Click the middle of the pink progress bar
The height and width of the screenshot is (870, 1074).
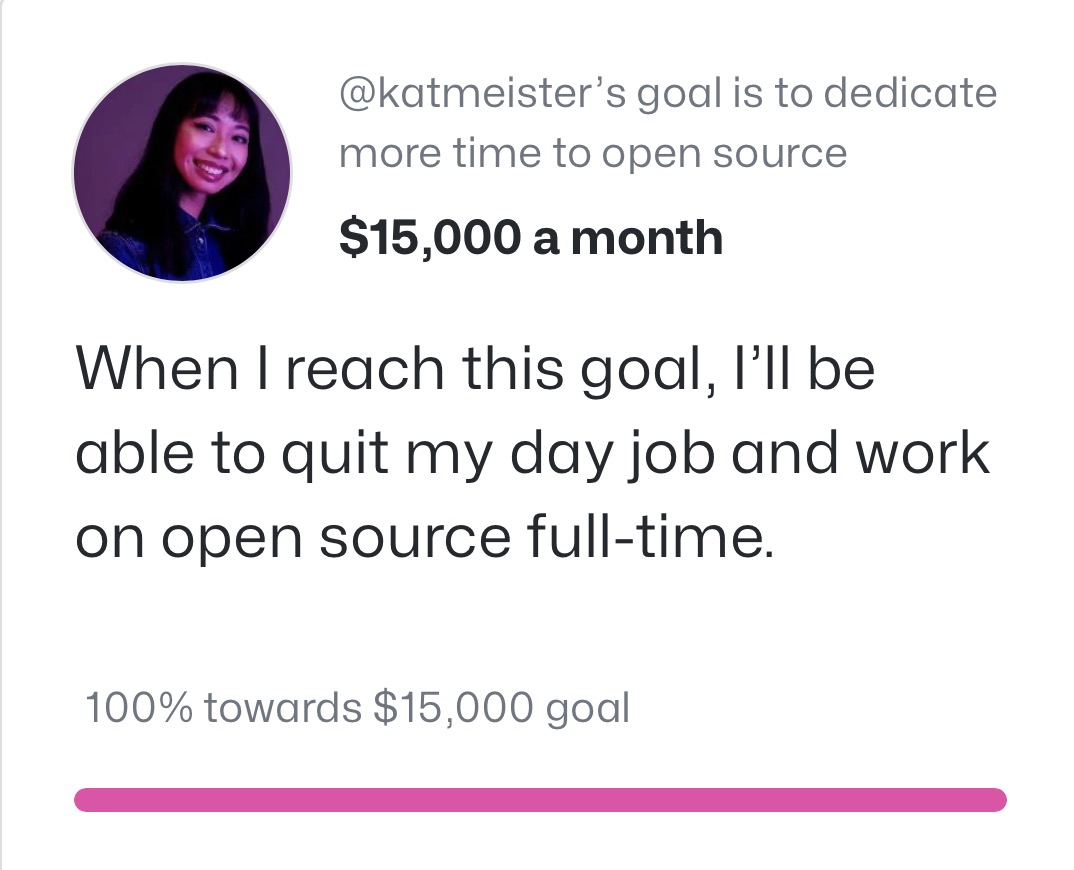tap(540, 800)
